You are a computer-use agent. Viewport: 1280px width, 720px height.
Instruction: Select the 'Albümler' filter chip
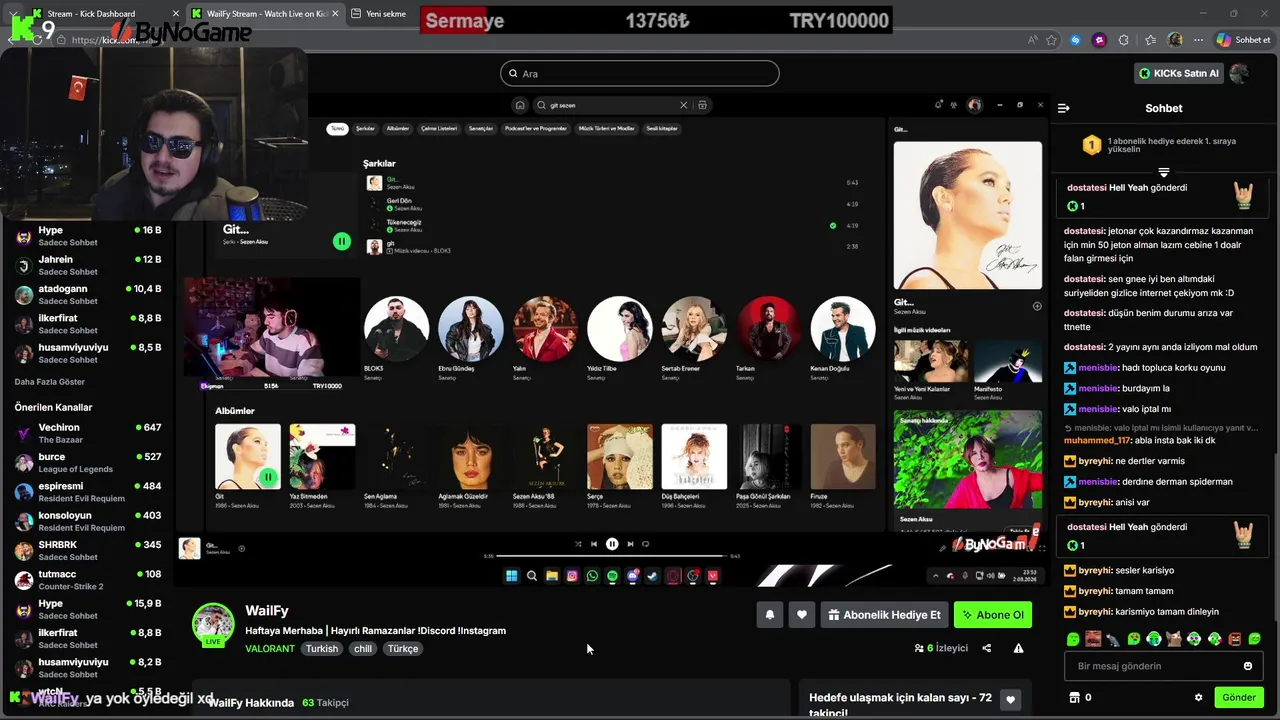[398, 129]
